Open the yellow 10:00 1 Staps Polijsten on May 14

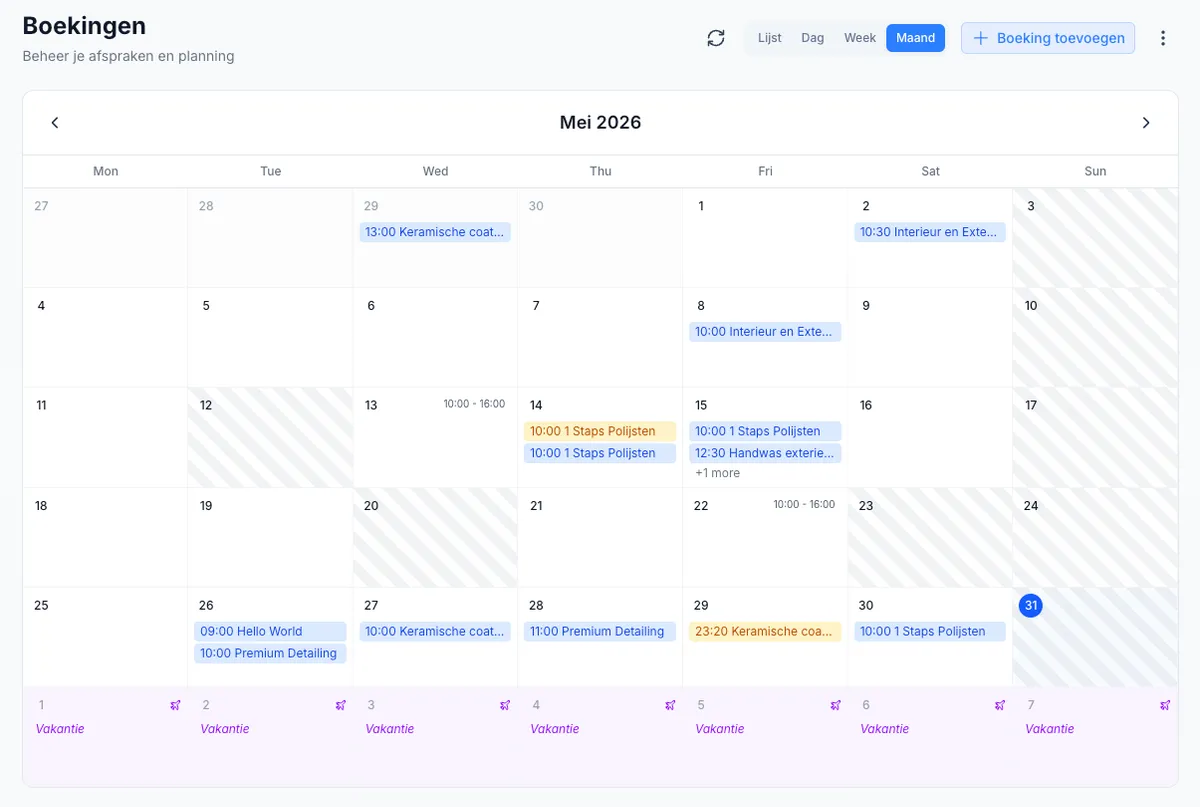point(600,432)
